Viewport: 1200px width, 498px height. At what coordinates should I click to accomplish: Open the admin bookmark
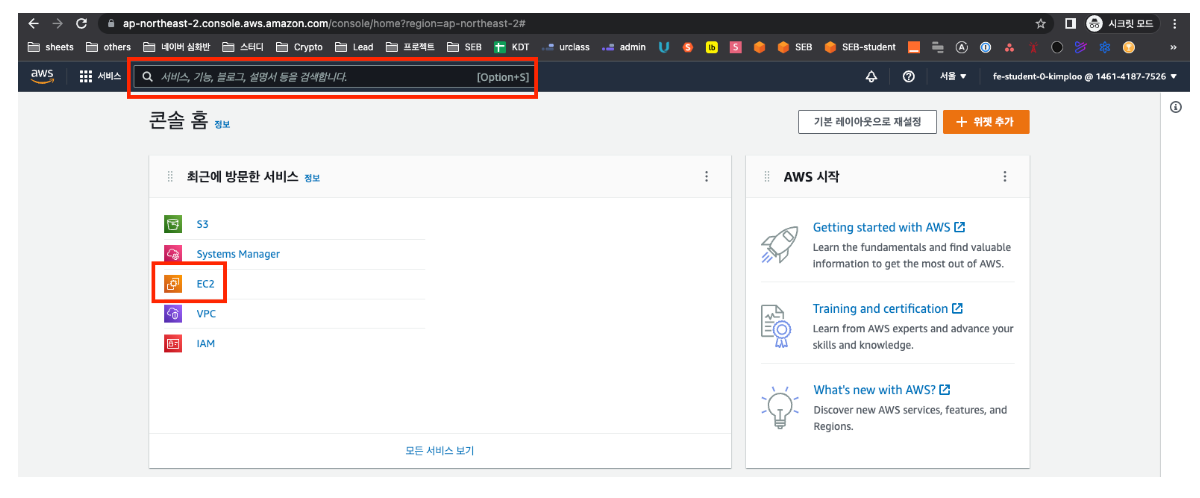tap(623, 47)
